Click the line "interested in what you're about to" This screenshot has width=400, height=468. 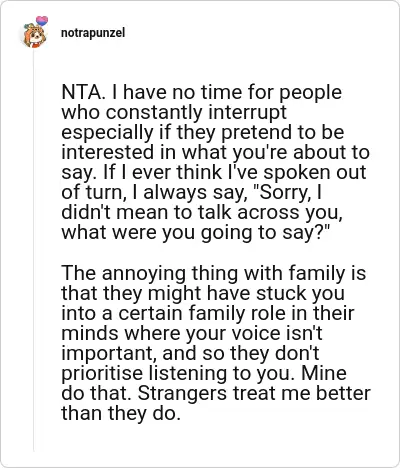click(216, 152)
